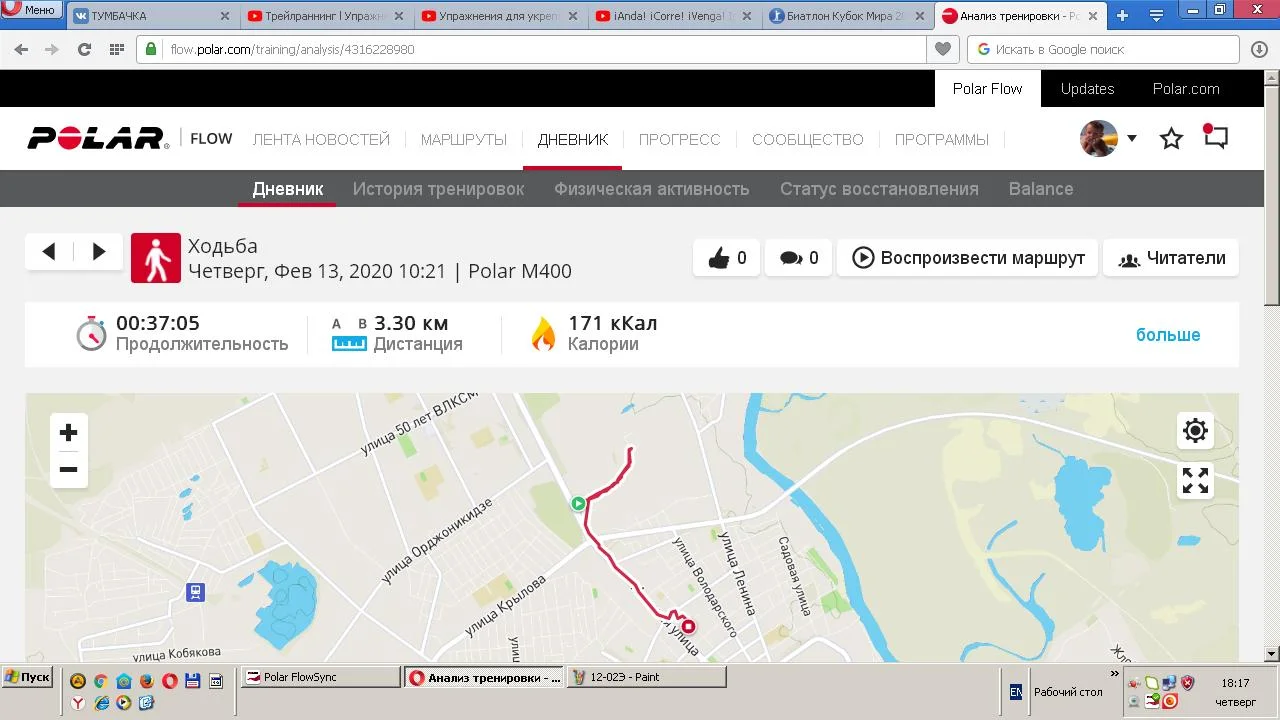Click the green route start marker
The image size is (1280, 720).
(578, 503)
